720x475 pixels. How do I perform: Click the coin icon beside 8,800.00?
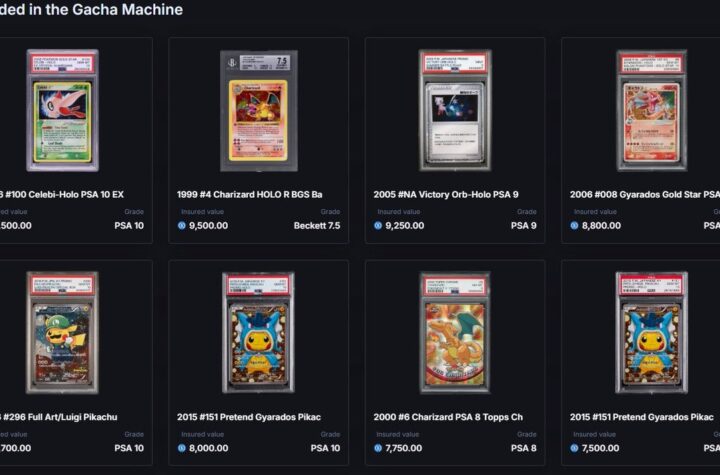[x=574, y=226]
